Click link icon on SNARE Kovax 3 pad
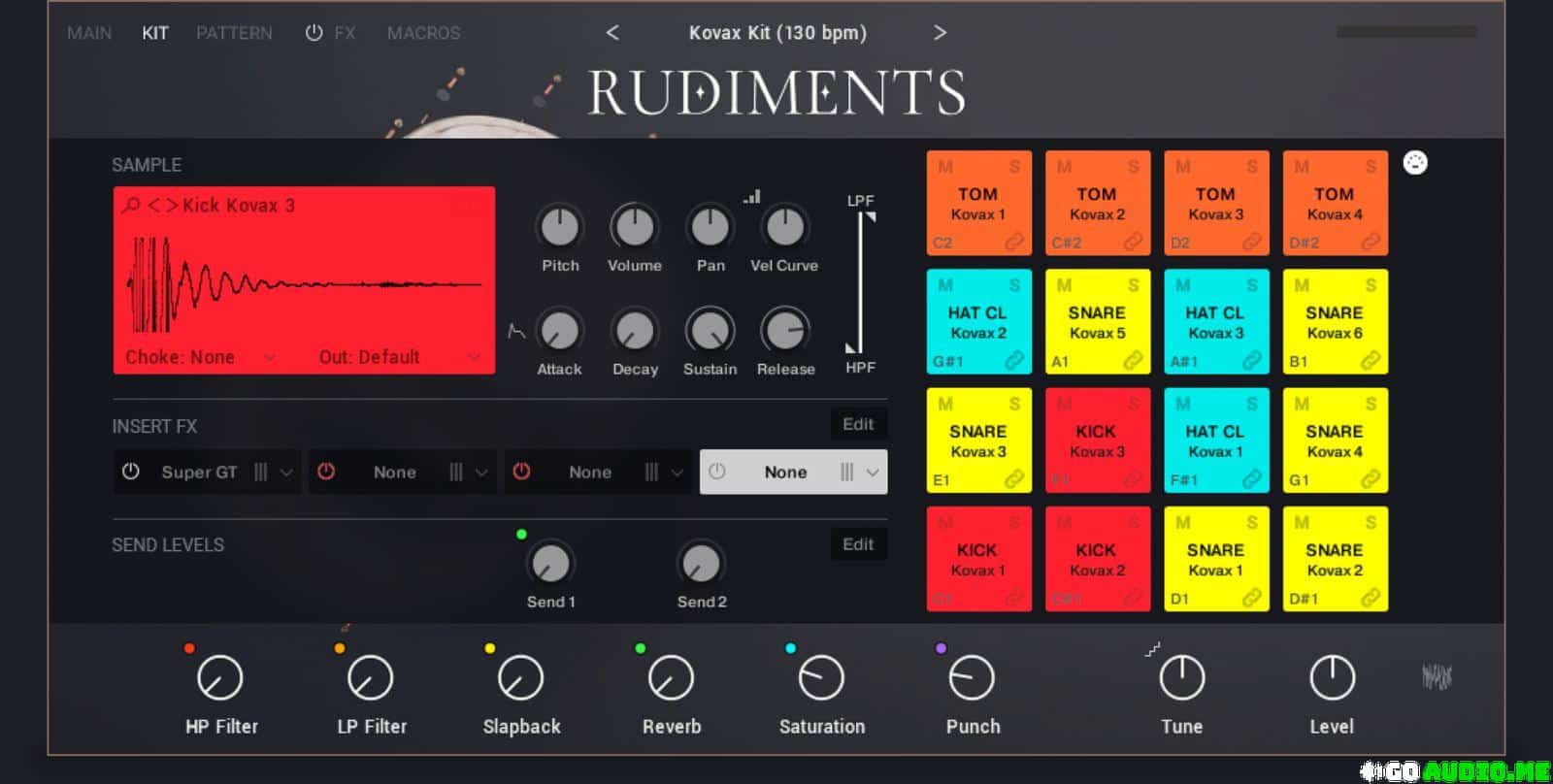 point(1013,478)
